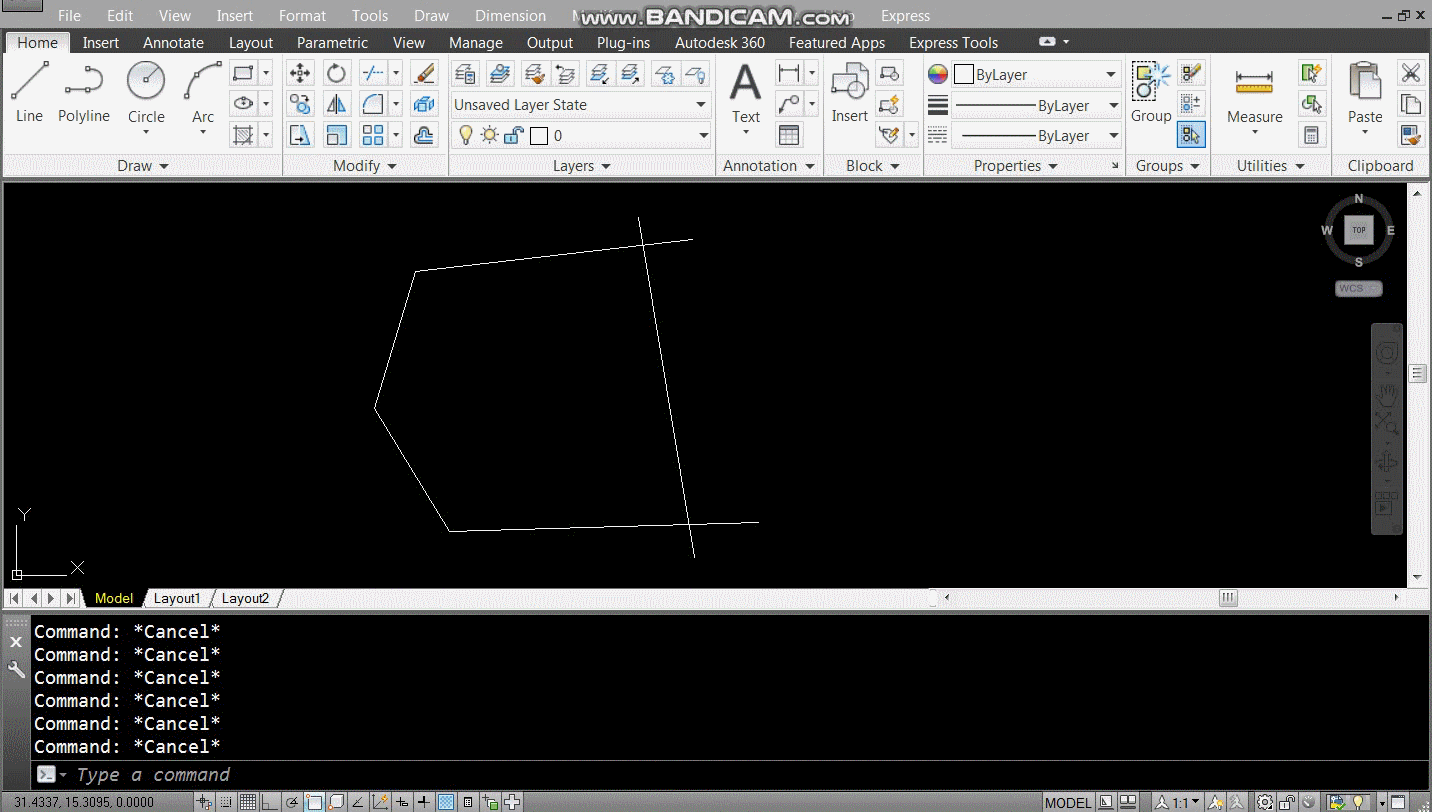Open the Dimension menu
Viewport: 1432px width, 812px height.
[510, 16]
